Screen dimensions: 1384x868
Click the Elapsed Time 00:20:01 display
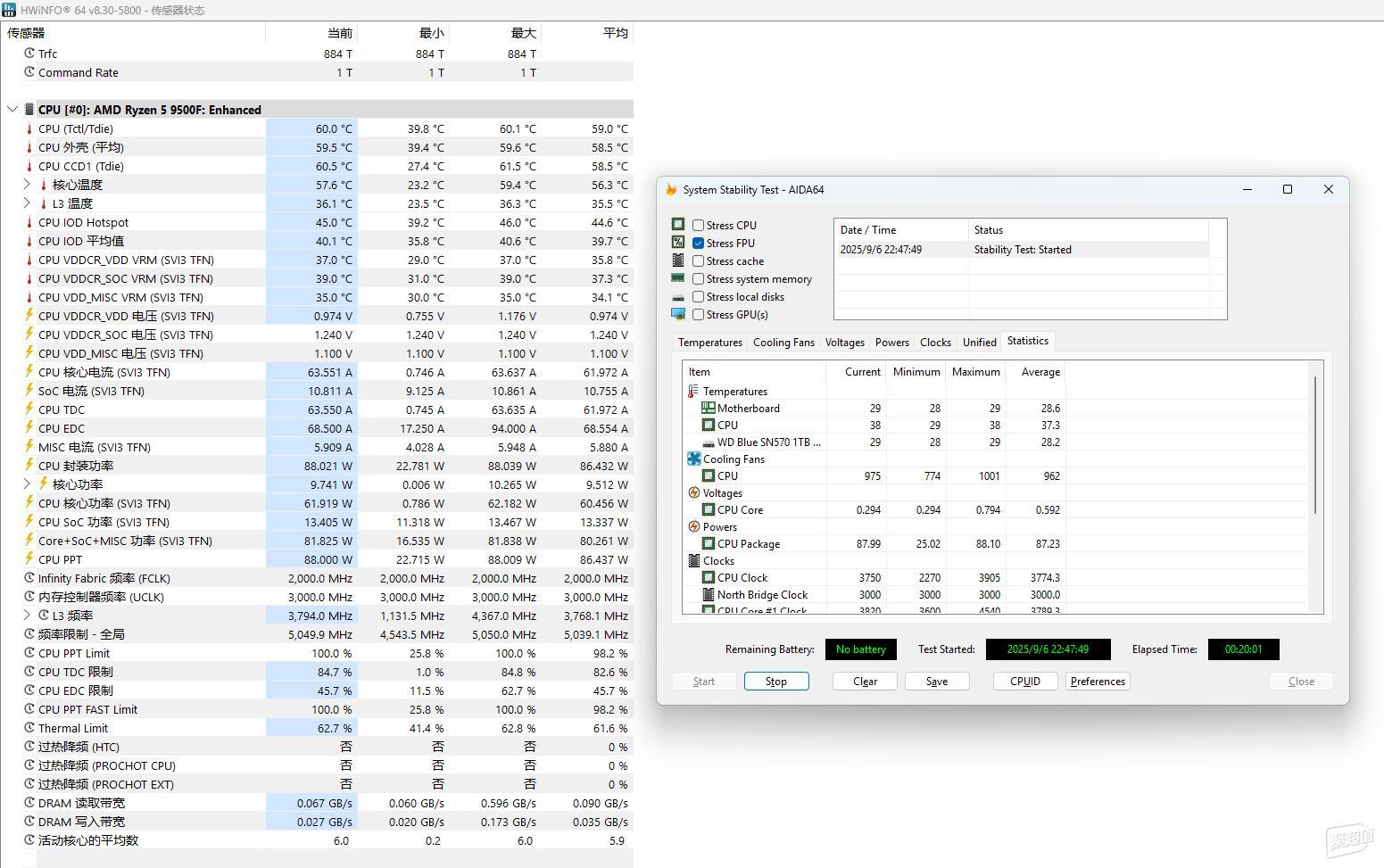pyautogui.click(x=1243, y=649)
